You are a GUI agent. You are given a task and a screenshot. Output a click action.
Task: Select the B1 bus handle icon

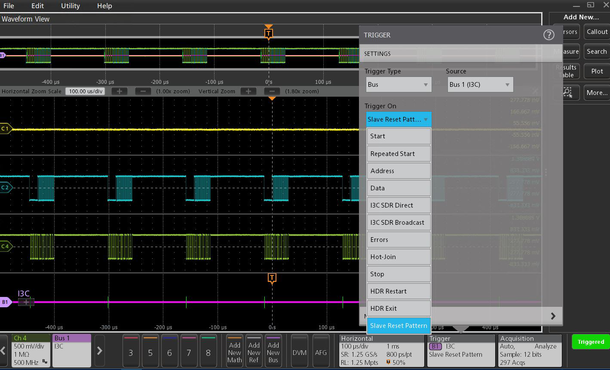coord(5,302)
